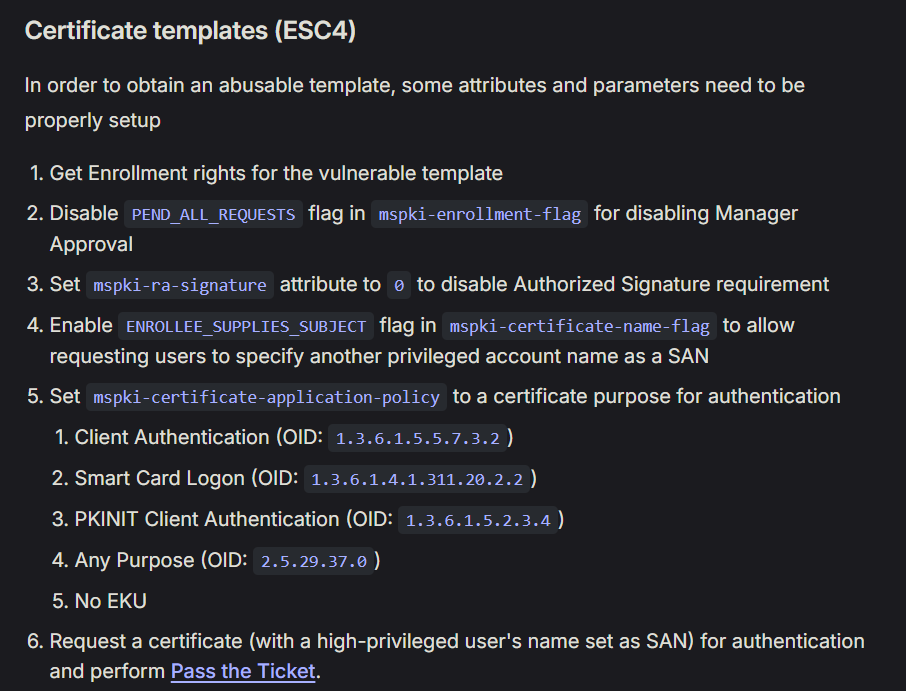
Task: Click the mspki-certificate-application-policy code snippet
Action: click(x=266, y=397)
